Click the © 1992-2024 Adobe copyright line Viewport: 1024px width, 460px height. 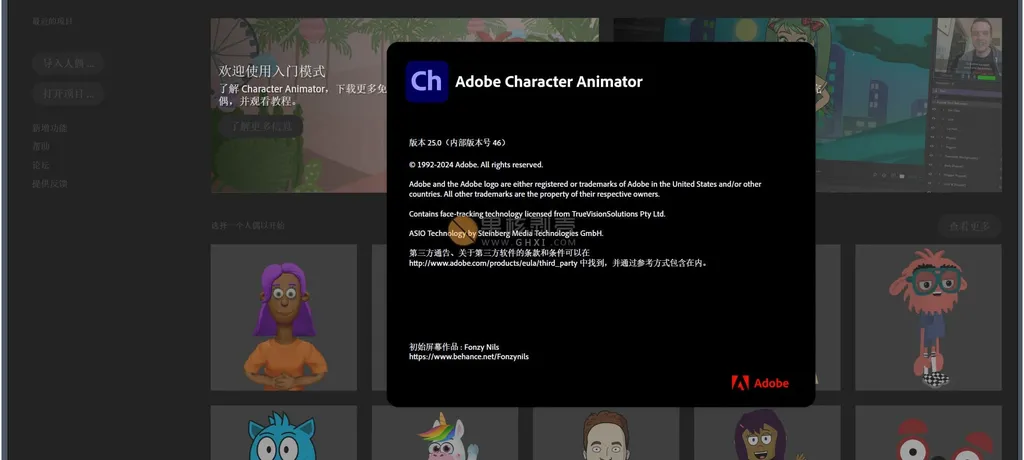[476, 165]
